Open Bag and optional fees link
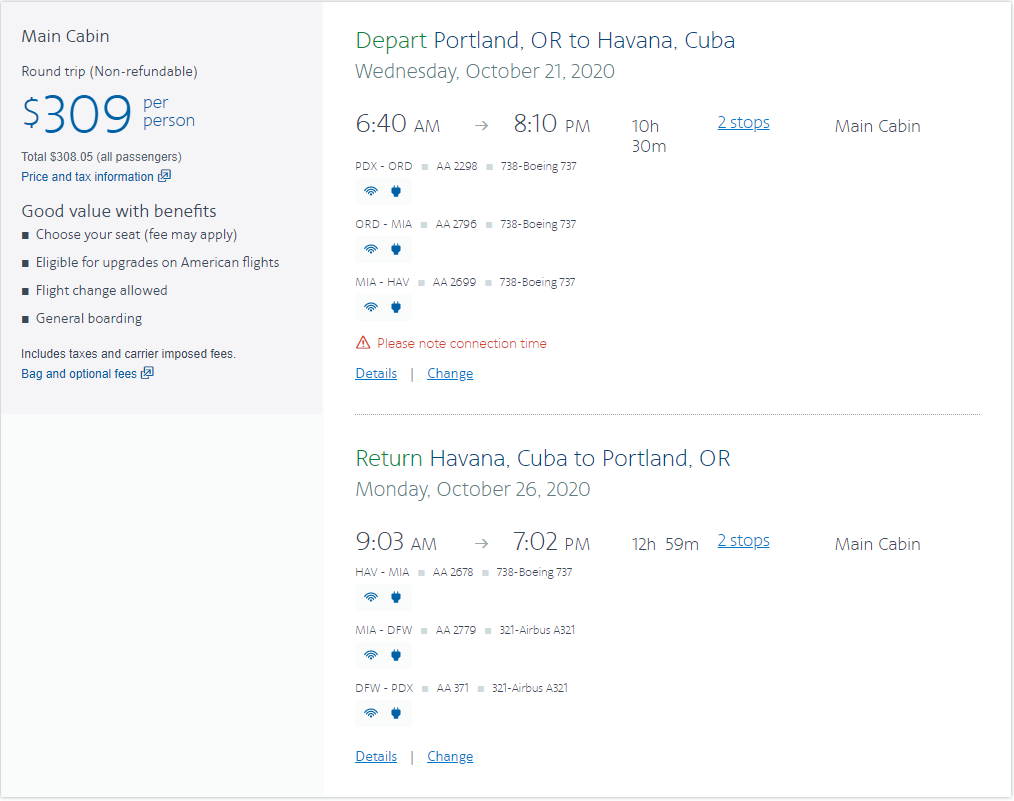This screenshot has width=1014, height=801. coord(79,373)
